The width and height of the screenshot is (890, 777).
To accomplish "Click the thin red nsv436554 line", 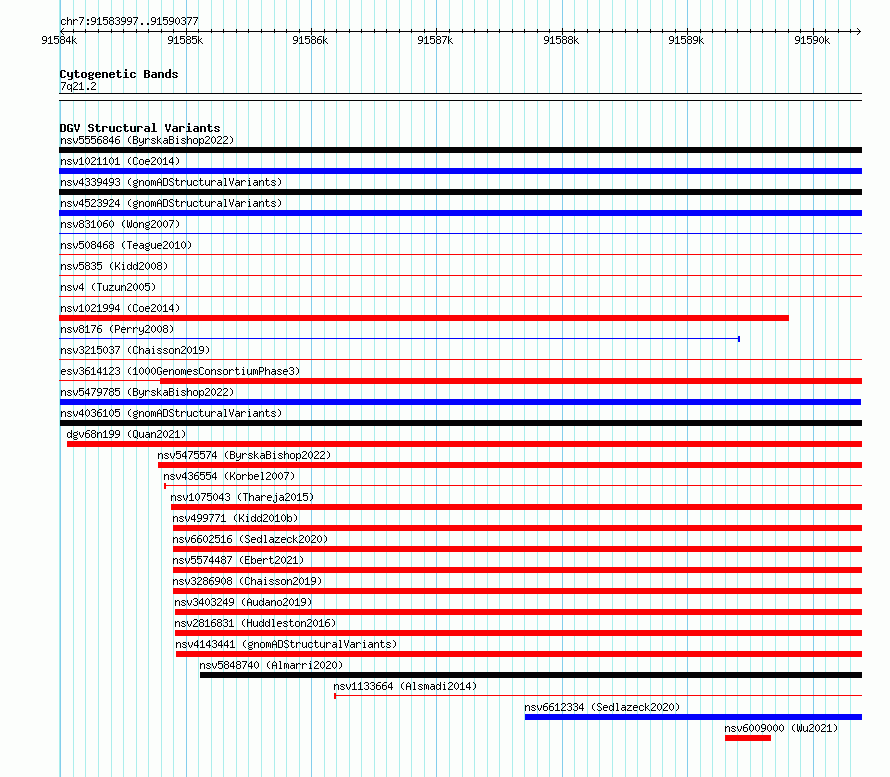I will [x=513, y=486].
